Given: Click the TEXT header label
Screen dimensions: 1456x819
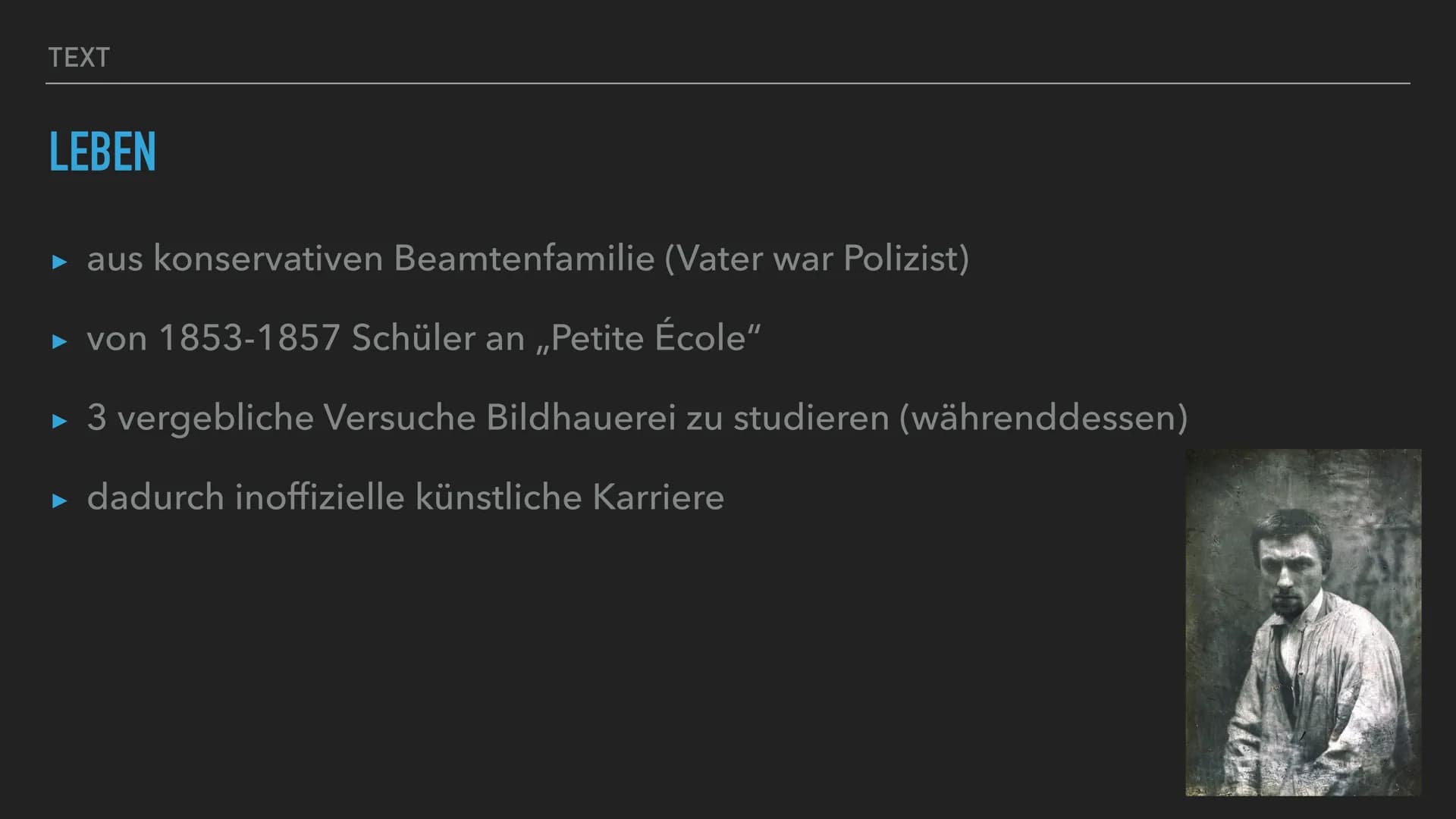Looking at the screenshot, I should click(79, 58).
